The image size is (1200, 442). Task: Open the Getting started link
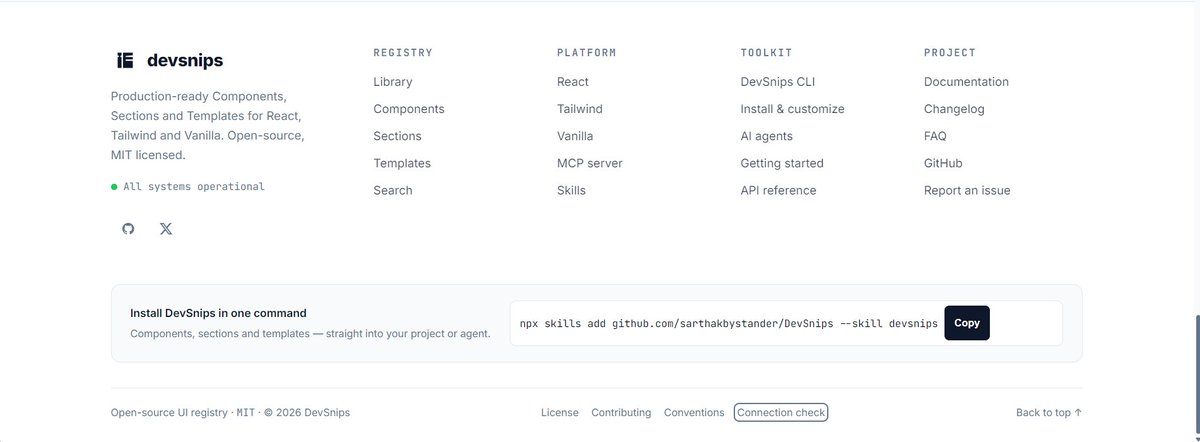782,163
